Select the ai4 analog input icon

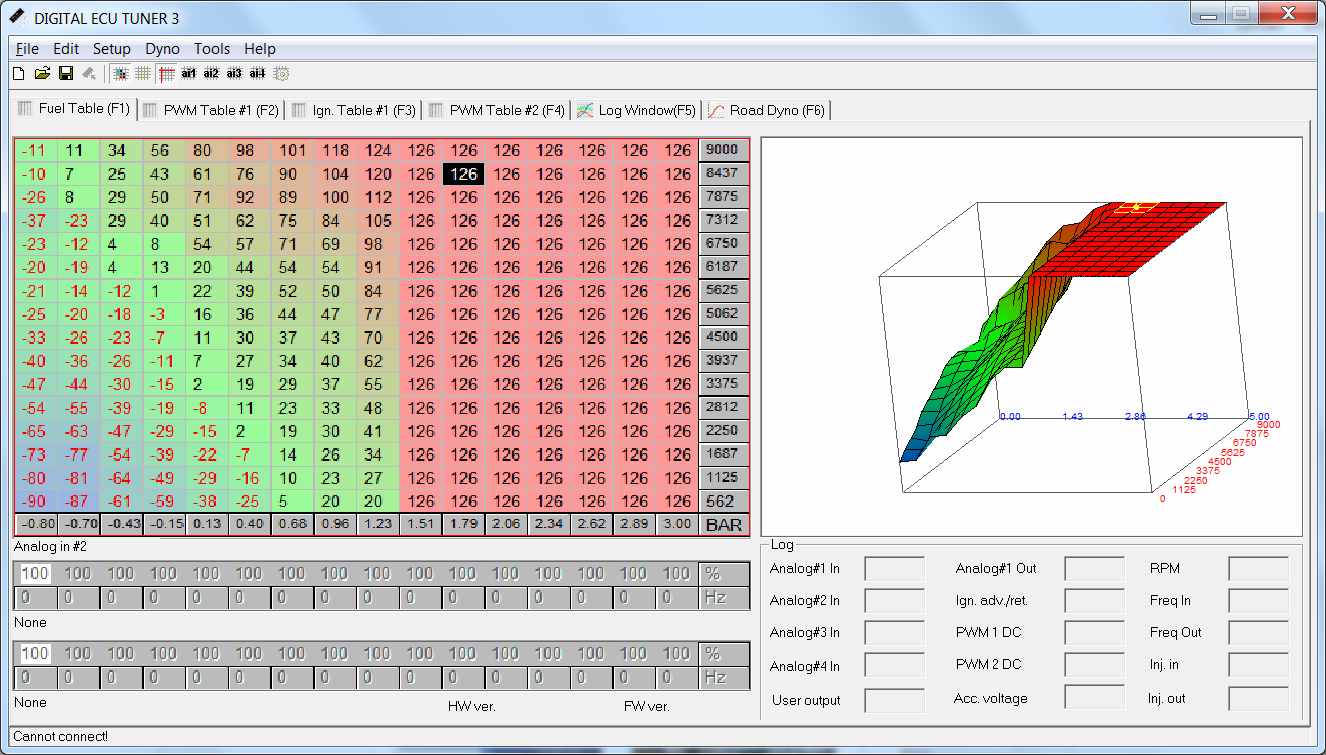257,73
